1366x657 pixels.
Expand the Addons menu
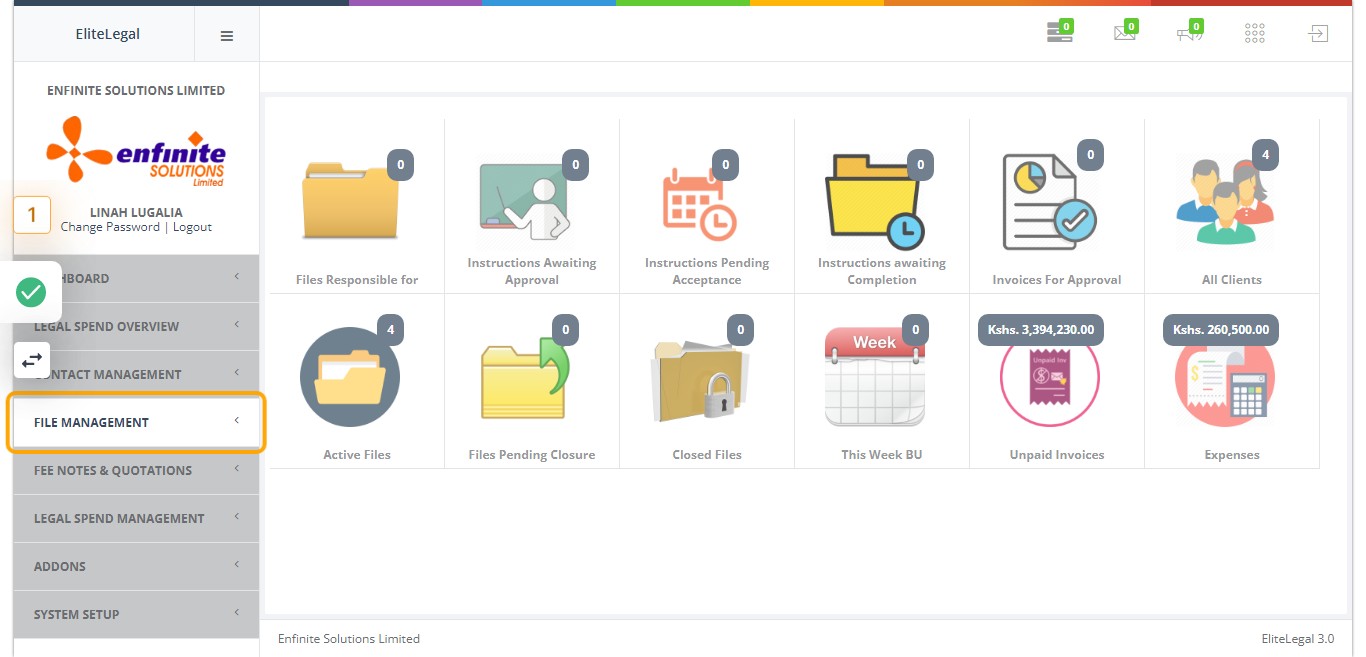click(x=136, y=566)
